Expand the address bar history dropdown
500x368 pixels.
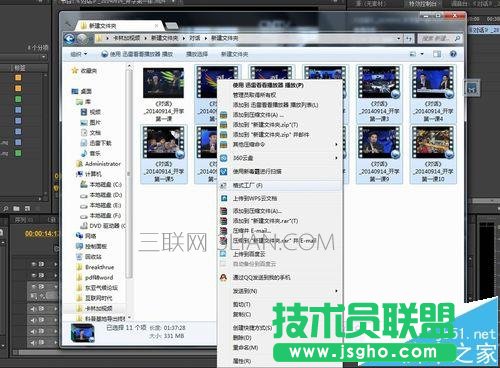[399, 39]
